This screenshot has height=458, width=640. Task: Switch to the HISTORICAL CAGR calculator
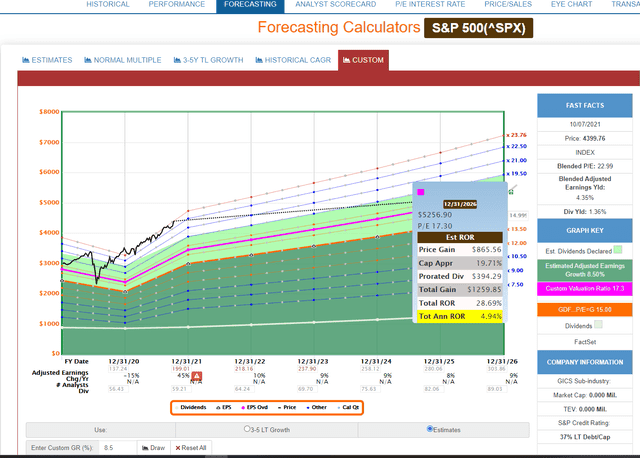point(293,60)
